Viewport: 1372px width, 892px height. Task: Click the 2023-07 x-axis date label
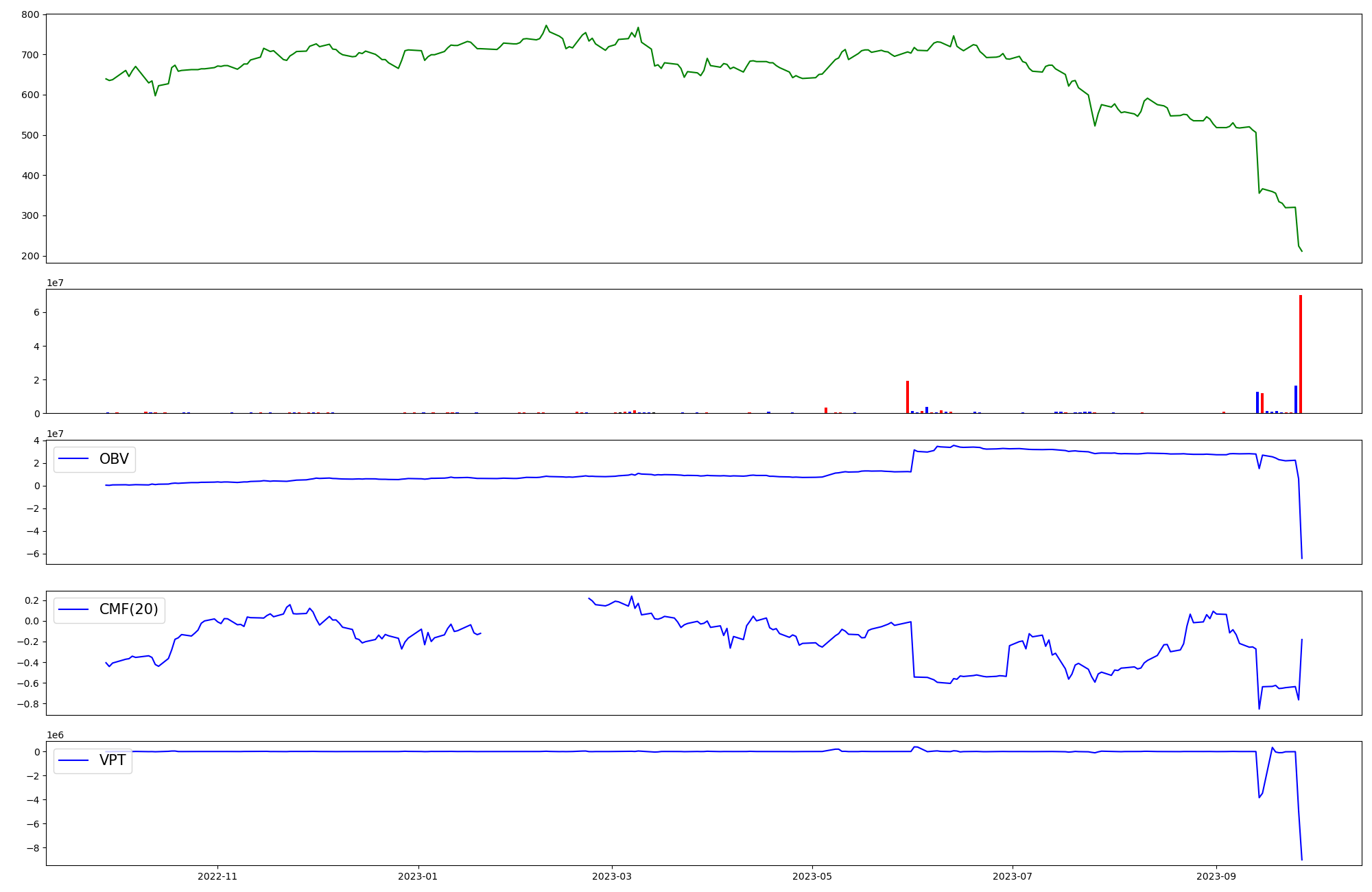coord(1012,876)
